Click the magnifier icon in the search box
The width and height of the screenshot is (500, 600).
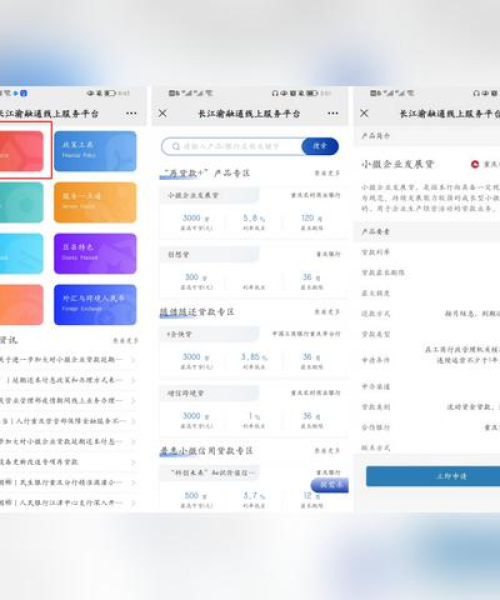pos(176,147)
